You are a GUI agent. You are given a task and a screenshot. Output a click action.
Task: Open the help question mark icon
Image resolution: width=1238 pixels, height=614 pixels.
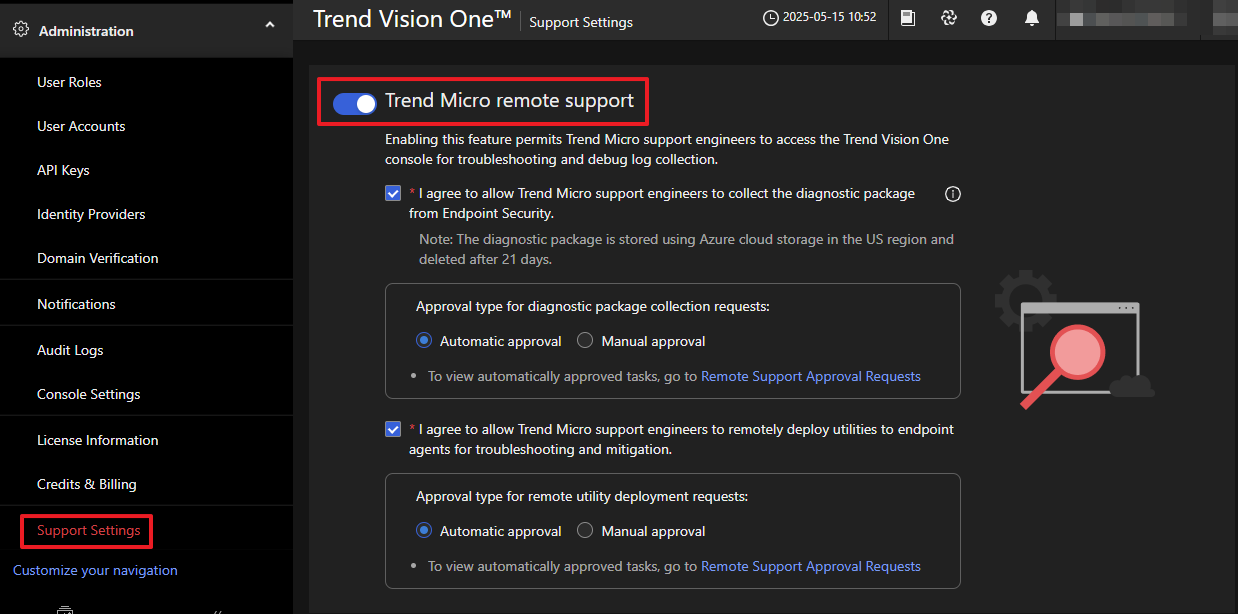[x=989, y=18]
